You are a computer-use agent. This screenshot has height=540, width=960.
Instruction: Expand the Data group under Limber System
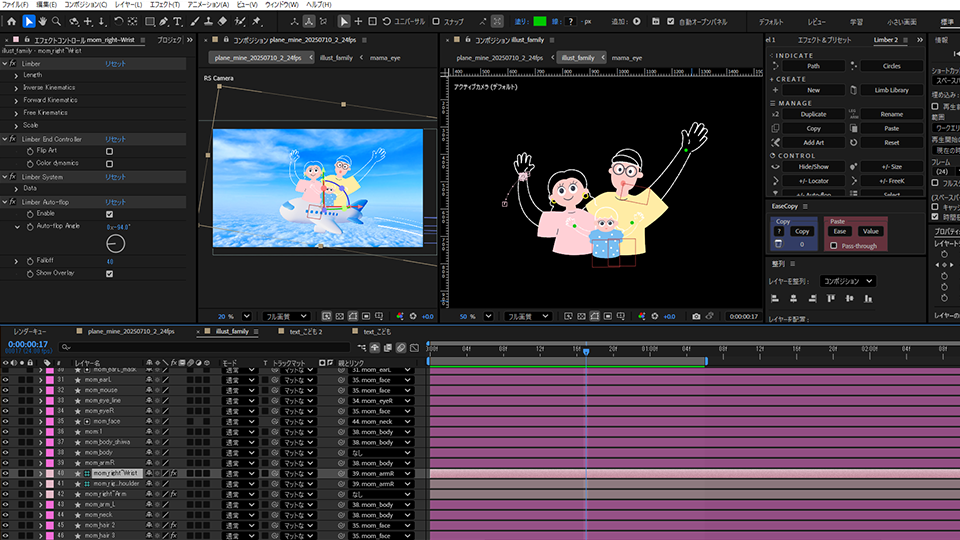(x=17, y=189)
